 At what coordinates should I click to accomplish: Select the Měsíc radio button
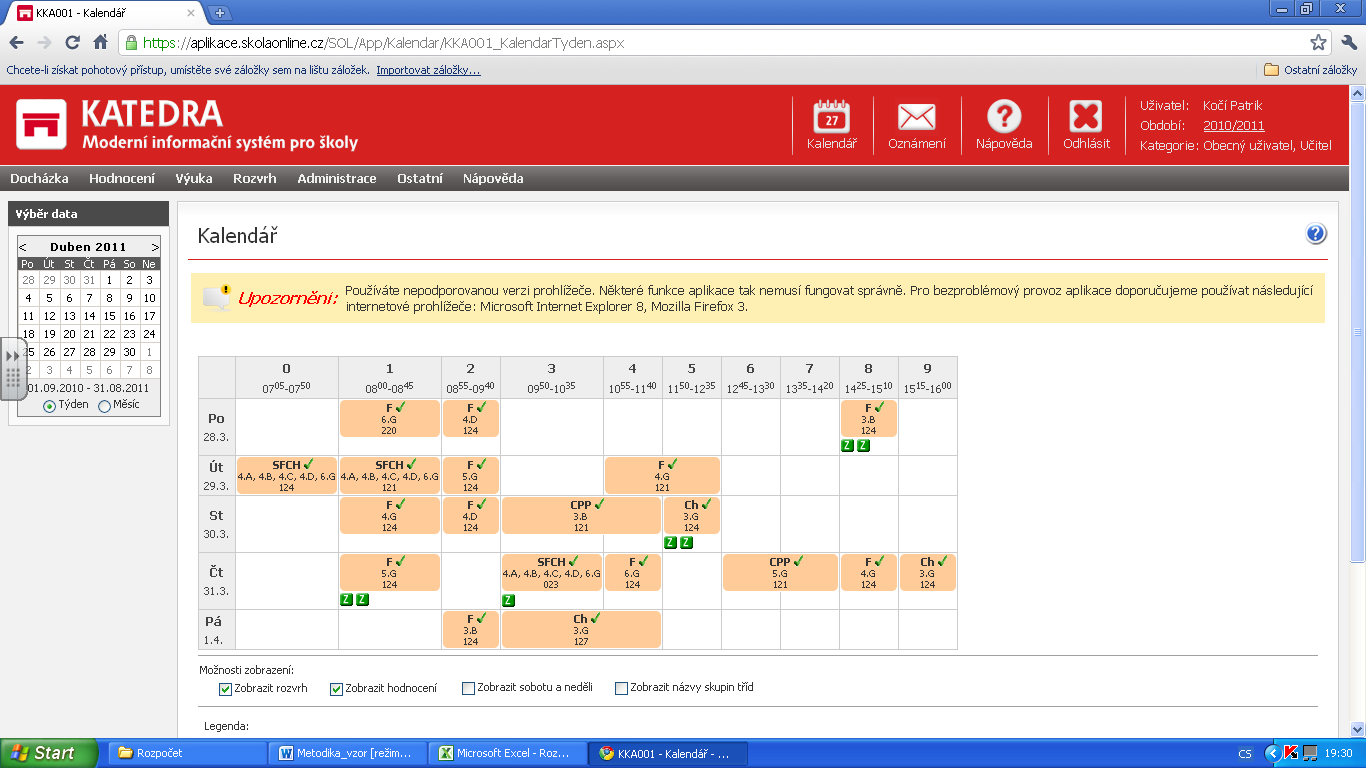click(104, 406)
